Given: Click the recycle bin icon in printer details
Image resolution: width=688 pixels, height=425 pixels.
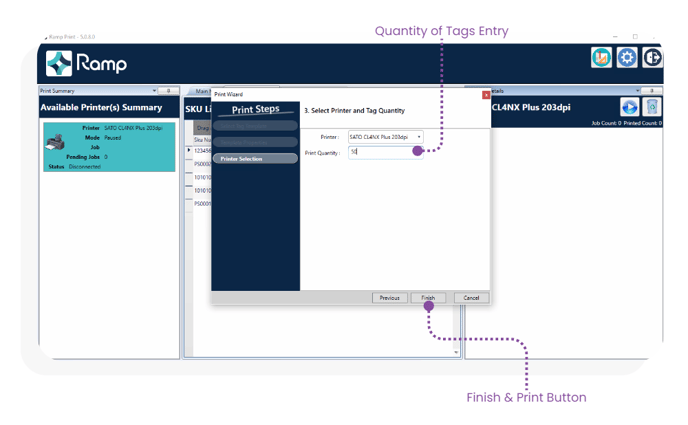Looking at the screenshot, I should (652, 107).
